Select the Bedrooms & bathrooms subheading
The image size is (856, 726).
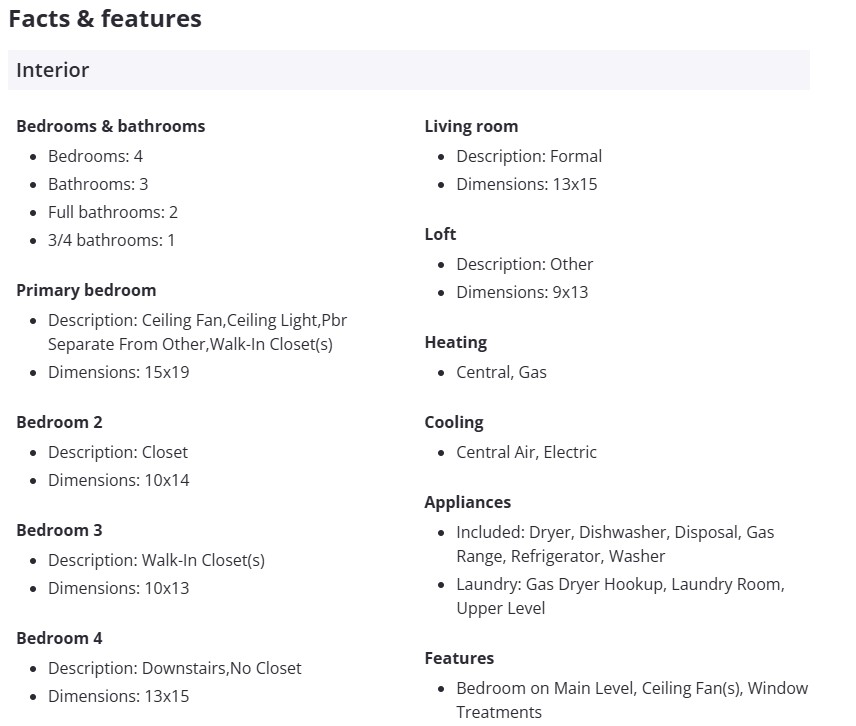tap(110, 126)
